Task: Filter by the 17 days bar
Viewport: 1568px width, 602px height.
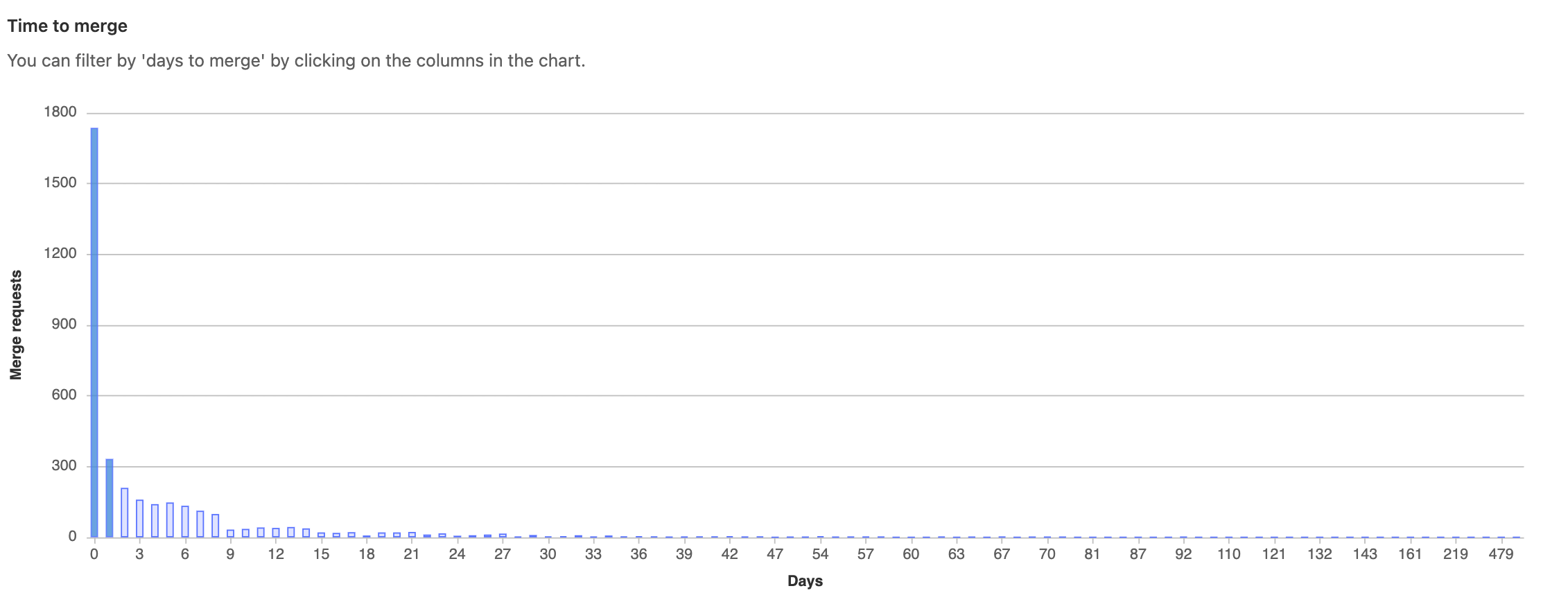Action: click(351, 535)
